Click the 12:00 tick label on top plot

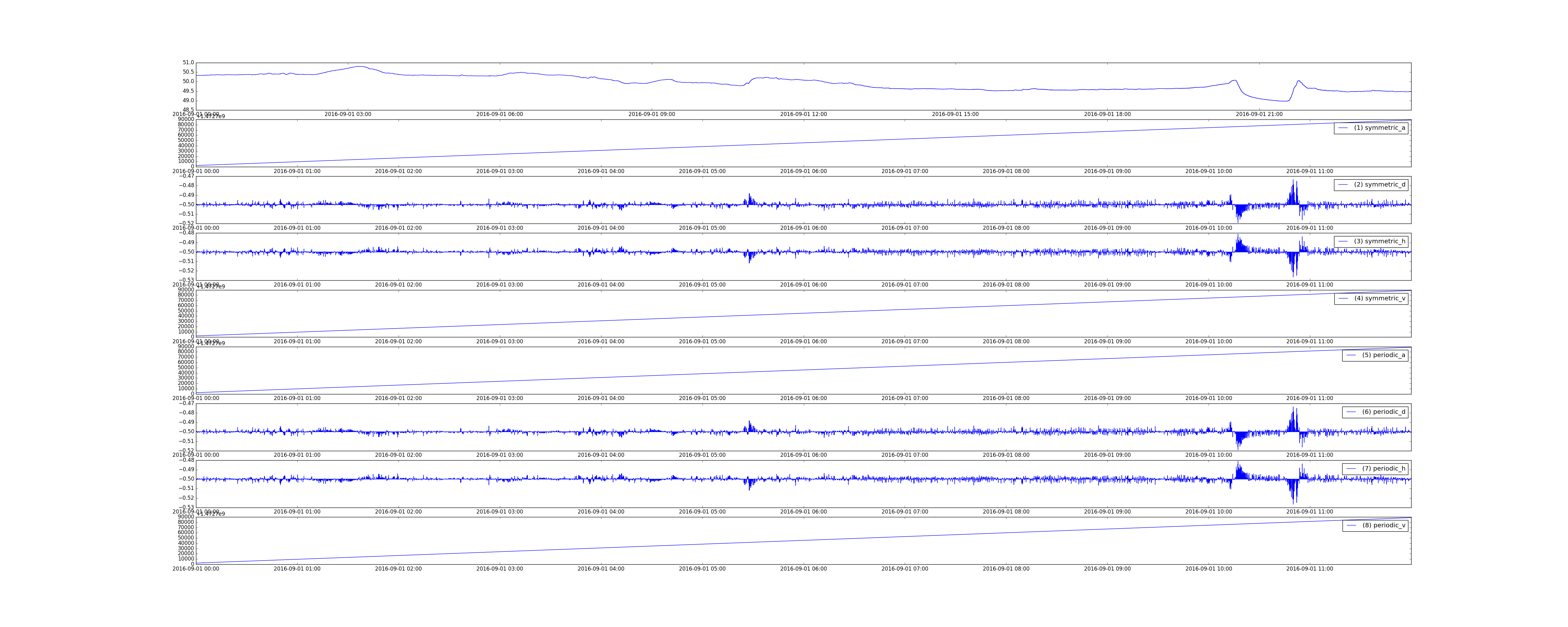coord(803,114)
